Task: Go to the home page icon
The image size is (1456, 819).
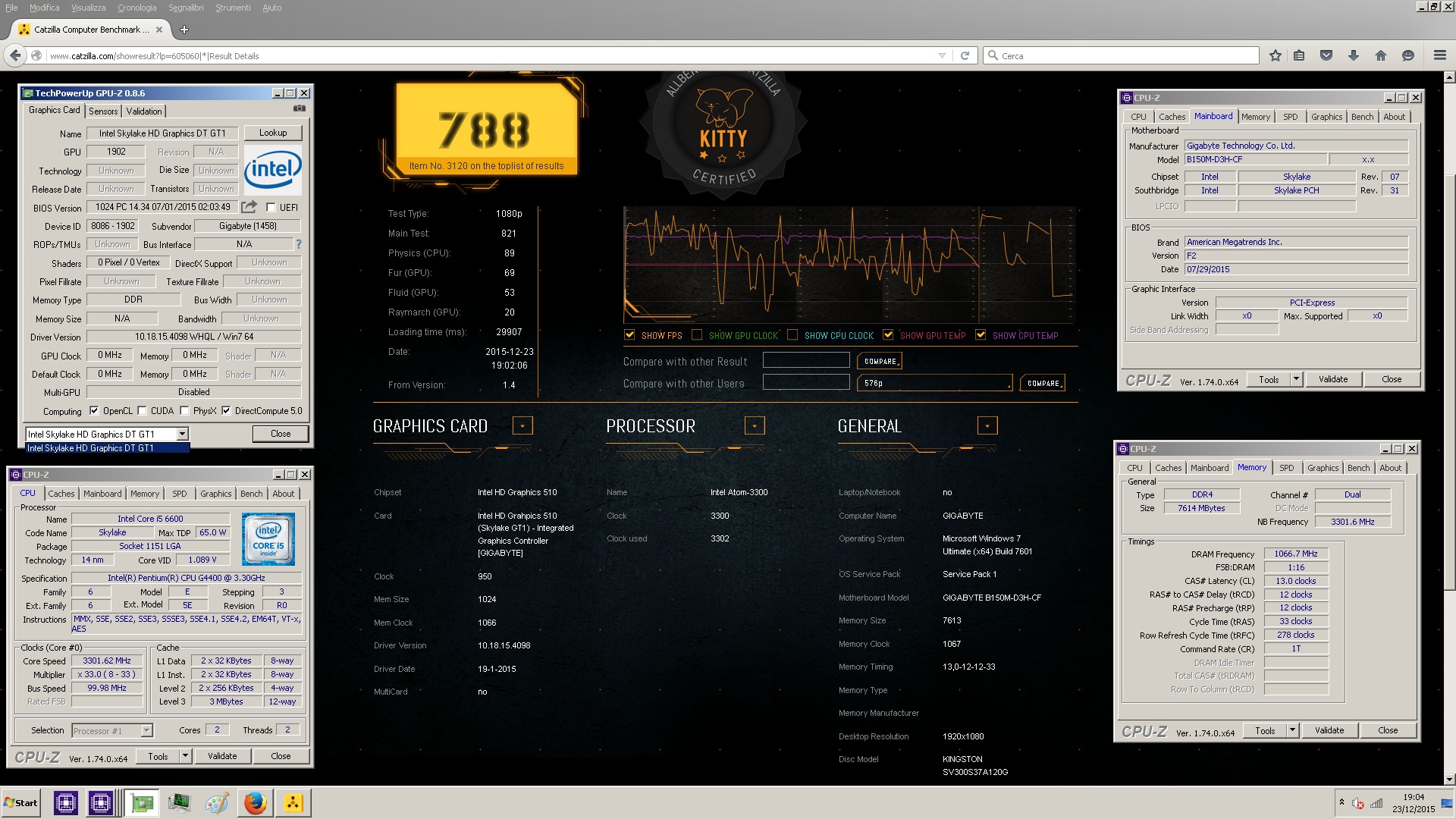Action: (1381, 55)
